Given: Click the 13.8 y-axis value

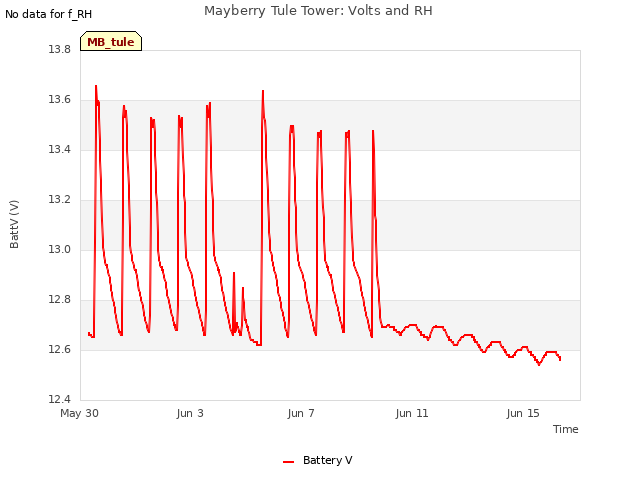Looking at the screenshot, I should click(x=60, y=49).
